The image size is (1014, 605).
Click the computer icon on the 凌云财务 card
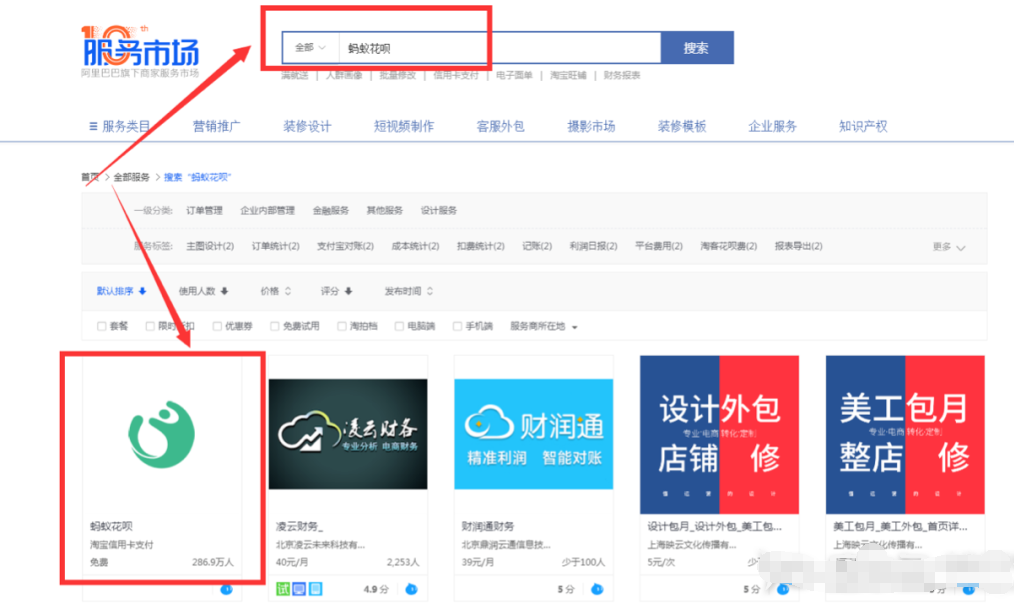point(299,589)
